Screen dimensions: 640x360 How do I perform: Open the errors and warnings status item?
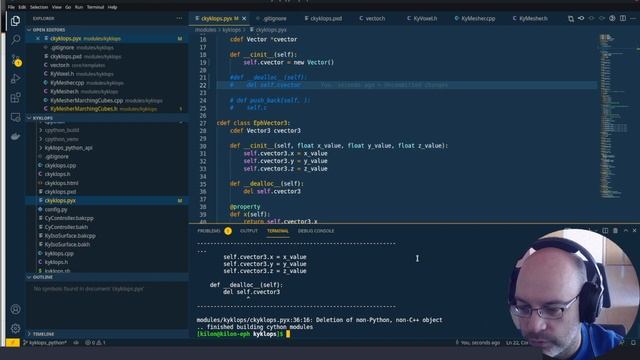point(95,342)
